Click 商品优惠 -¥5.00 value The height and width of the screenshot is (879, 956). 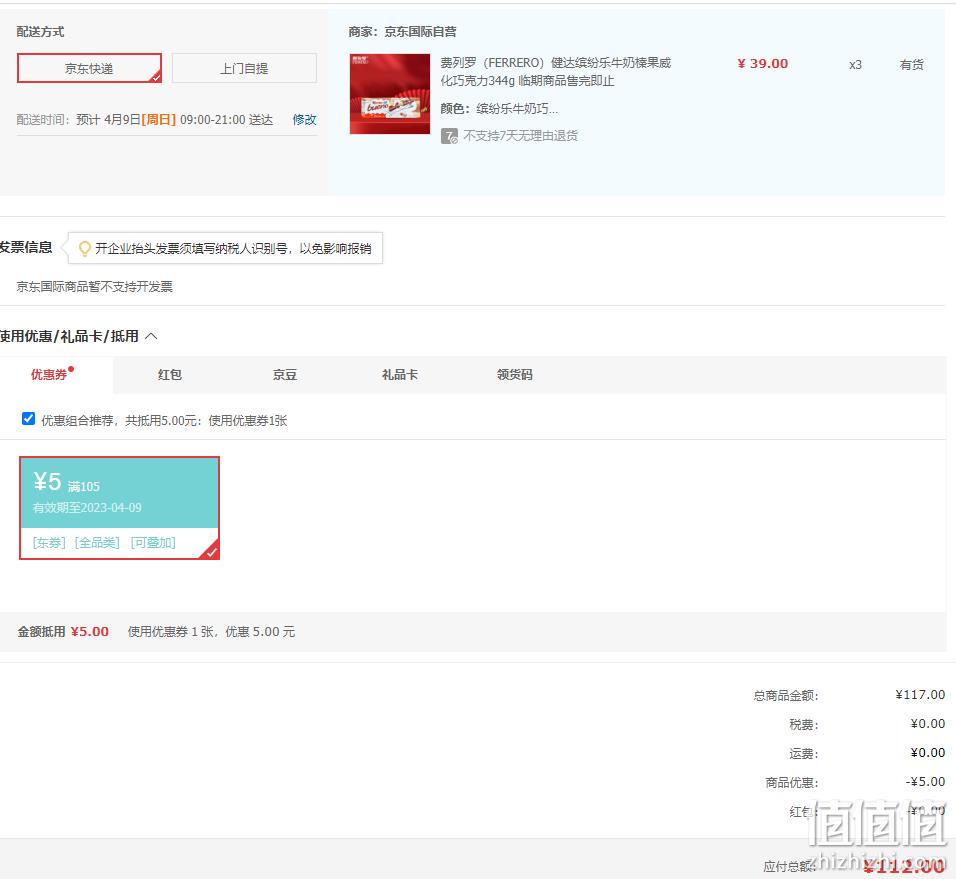tap(925, 781)
